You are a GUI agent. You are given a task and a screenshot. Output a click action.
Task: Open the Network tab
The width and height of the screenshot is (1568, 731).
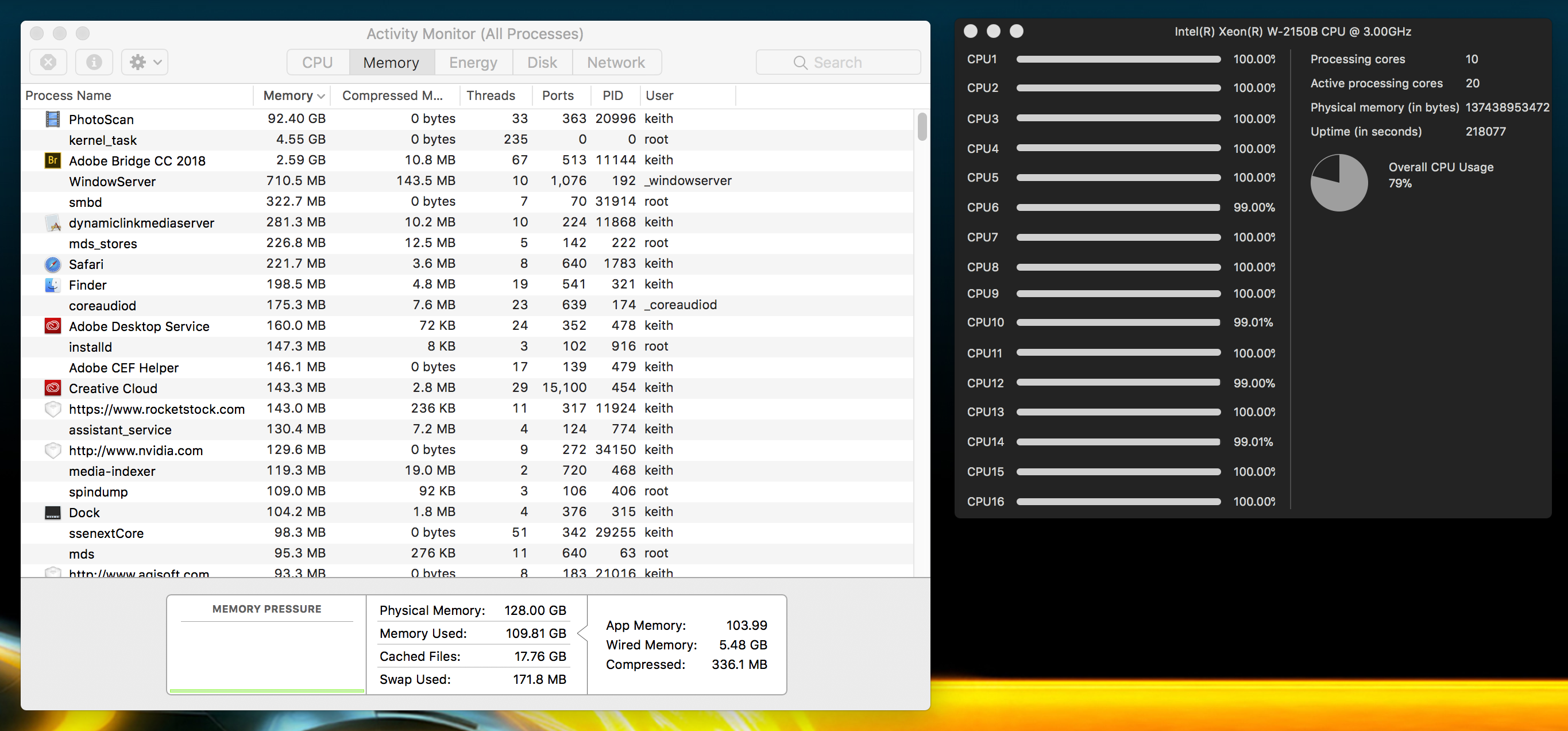coord(616,62)
